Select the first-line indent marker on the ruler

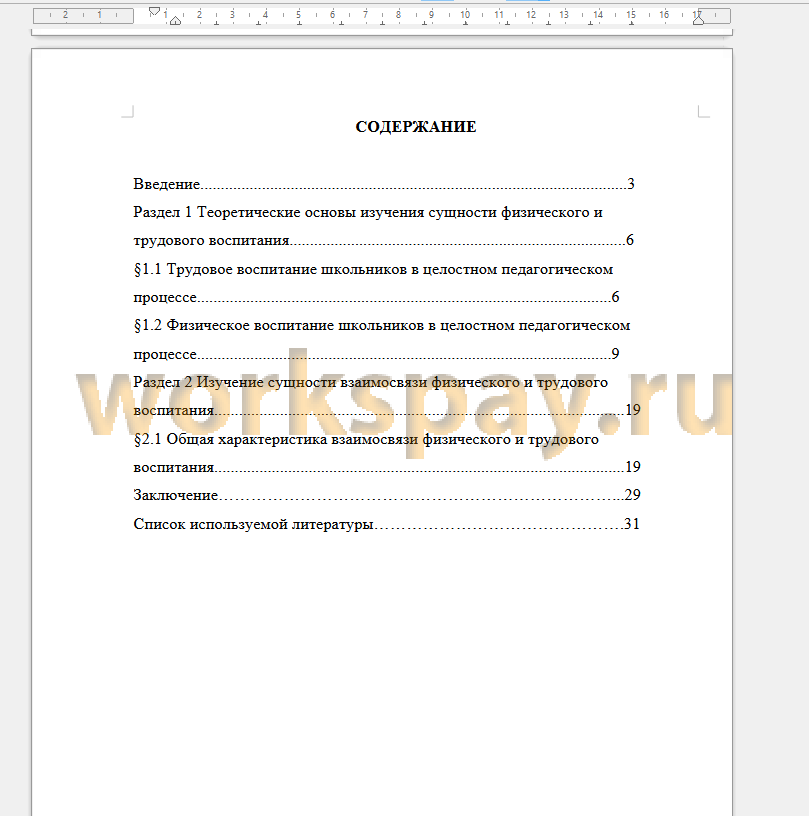pos(154,11)
